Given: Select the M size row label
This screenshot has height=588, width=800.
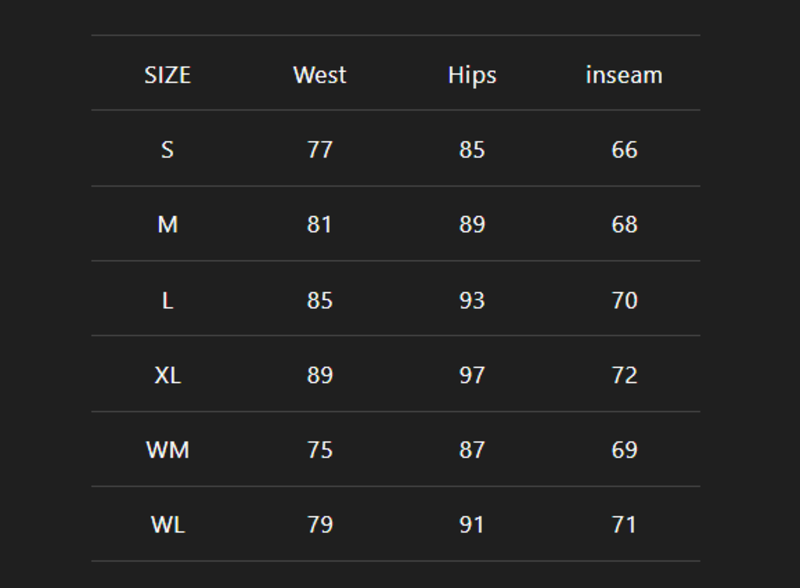Looking at the screenshot, I should (x=167, y=225).
